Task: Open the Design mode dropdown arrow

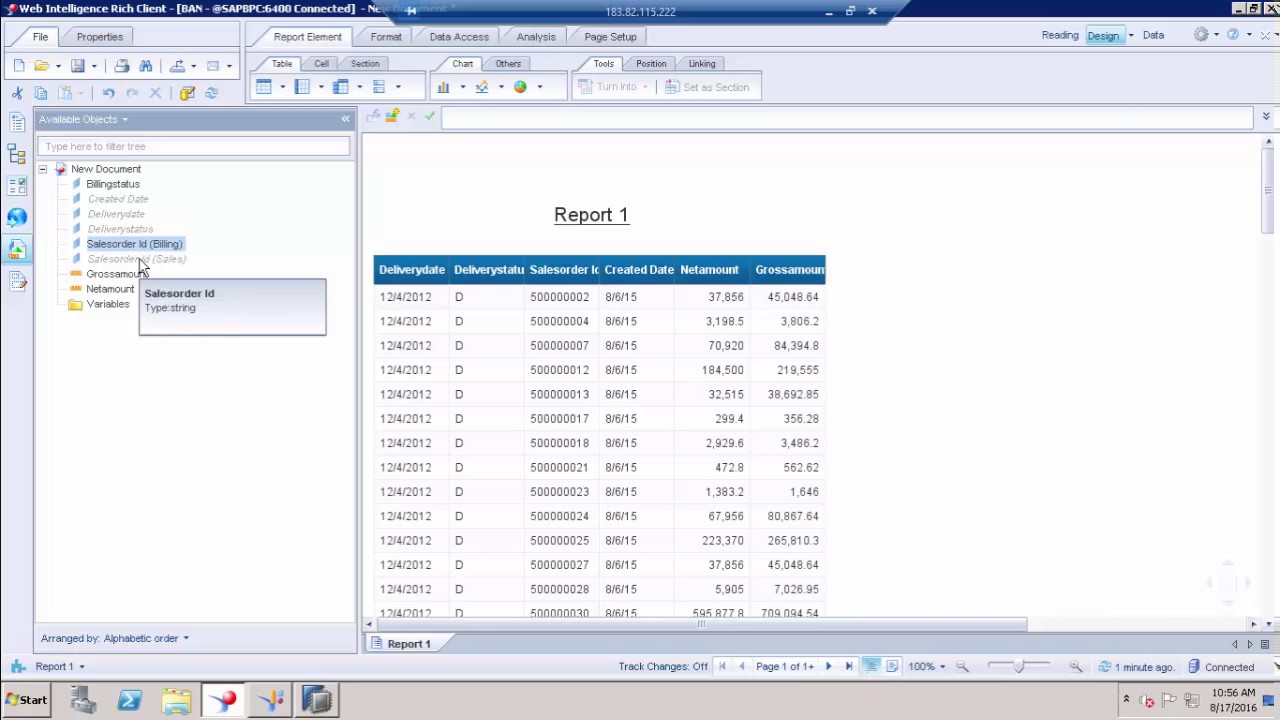Action: pos(1131,36)
